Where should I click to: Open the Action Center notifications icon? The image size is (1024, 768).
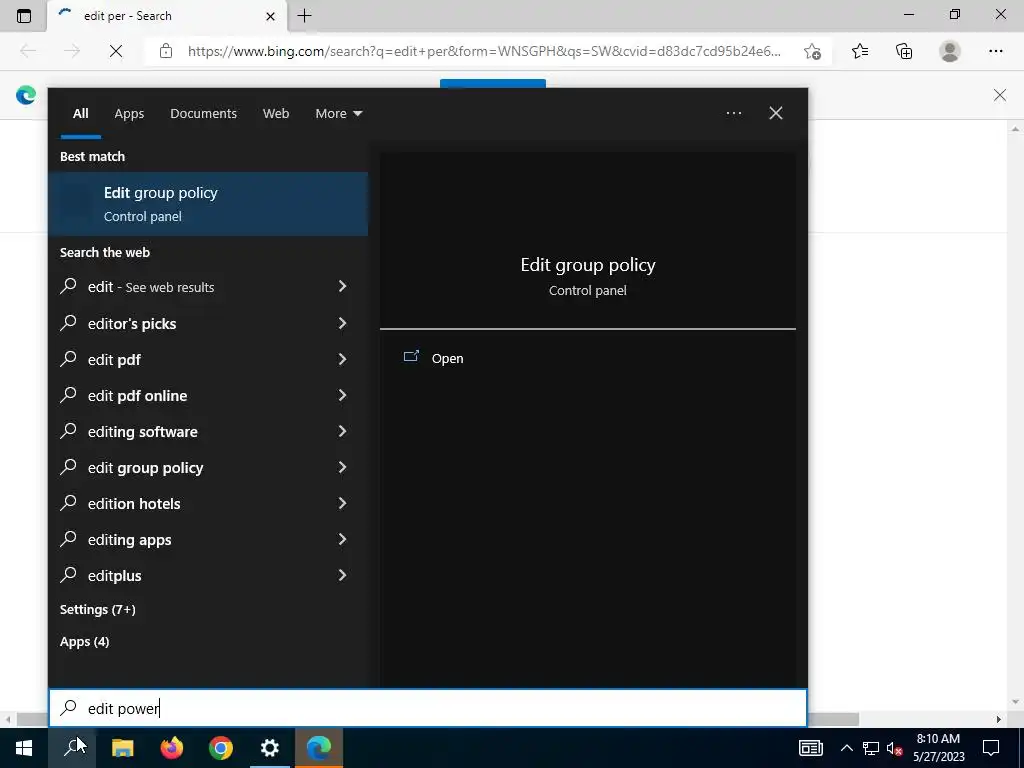991,748
